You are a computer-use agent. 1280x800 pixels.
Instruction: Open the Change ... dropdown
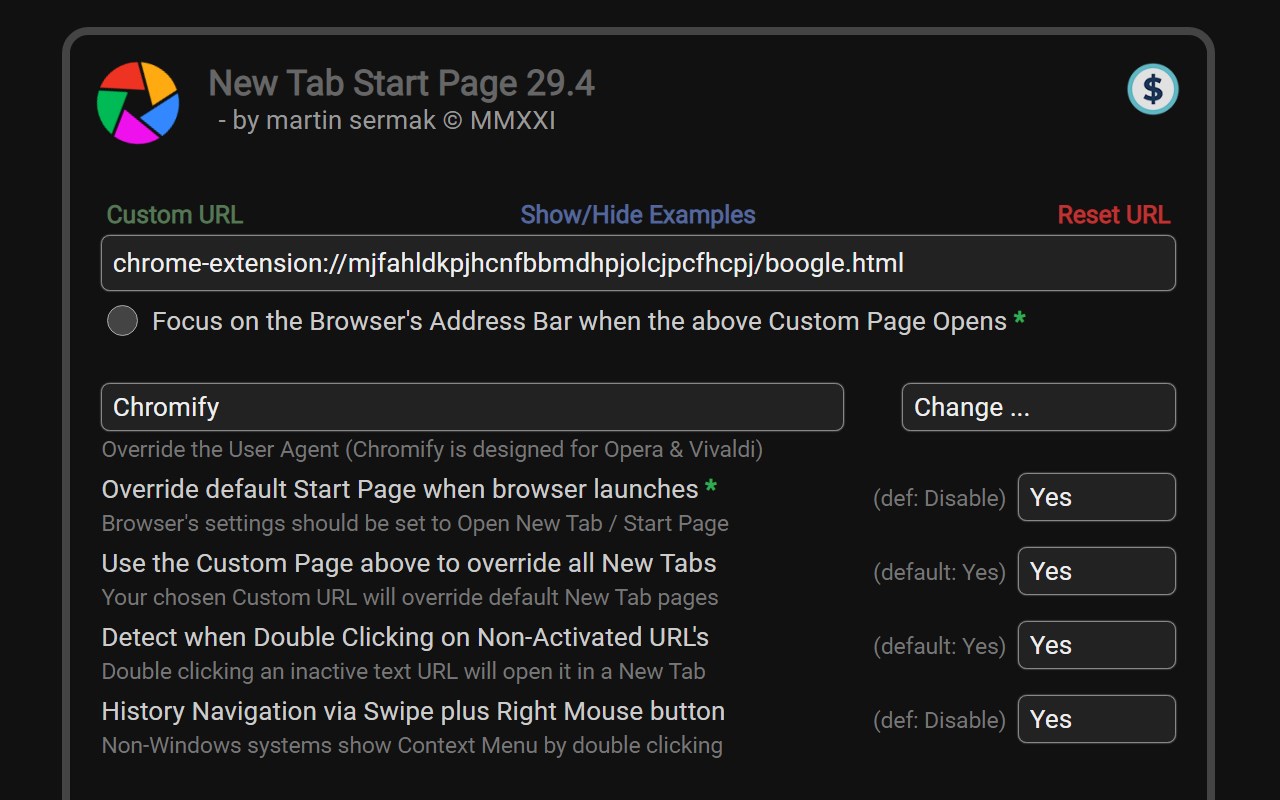click(1038, 407)
